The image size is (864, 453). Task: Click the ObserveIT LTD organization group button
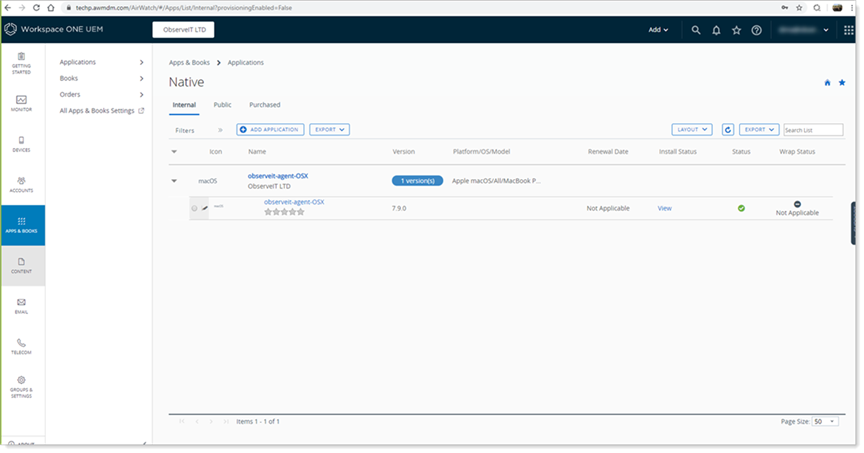(x=183, y=30)
